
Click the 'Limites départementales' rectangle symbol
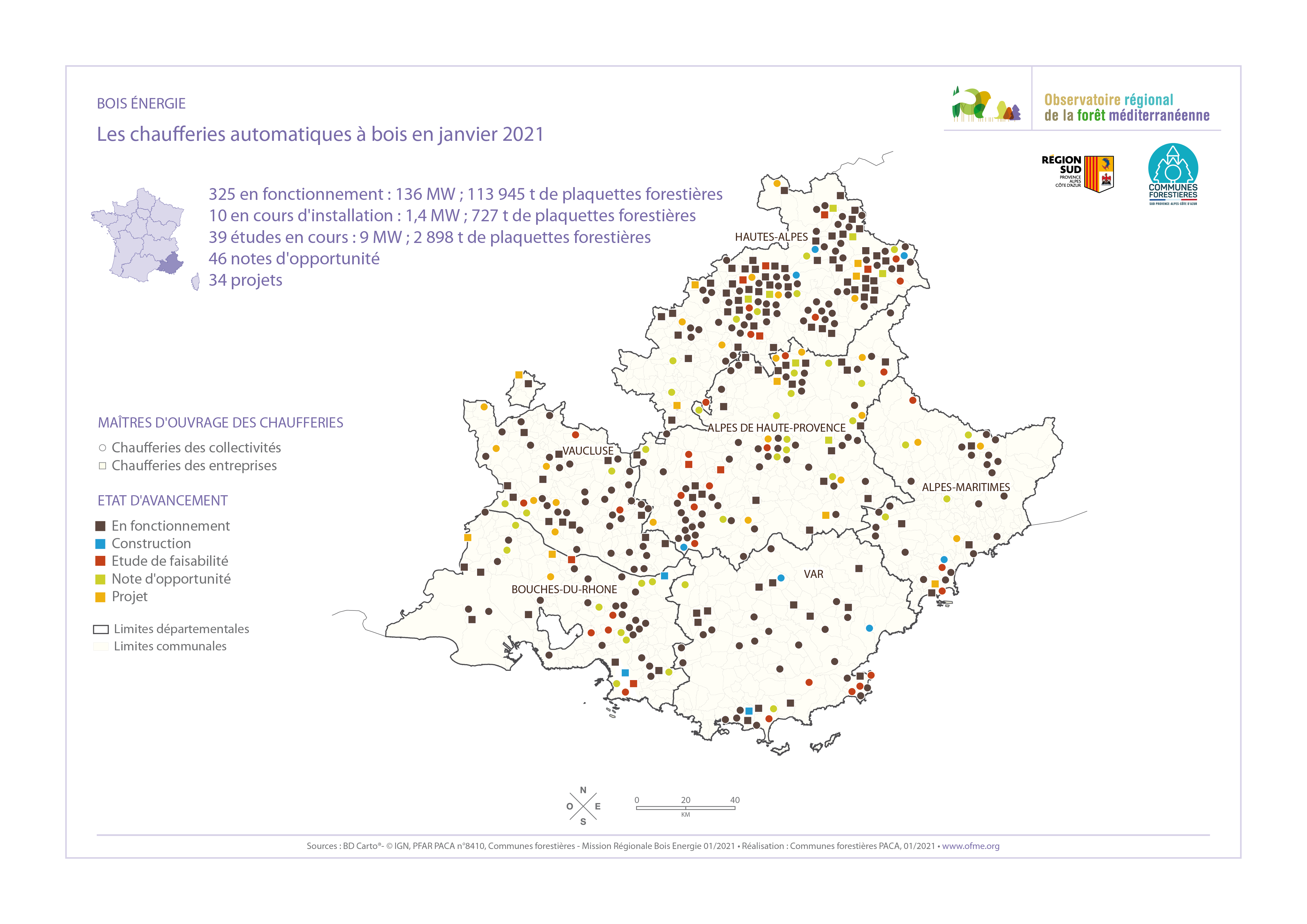pos(101,629)
